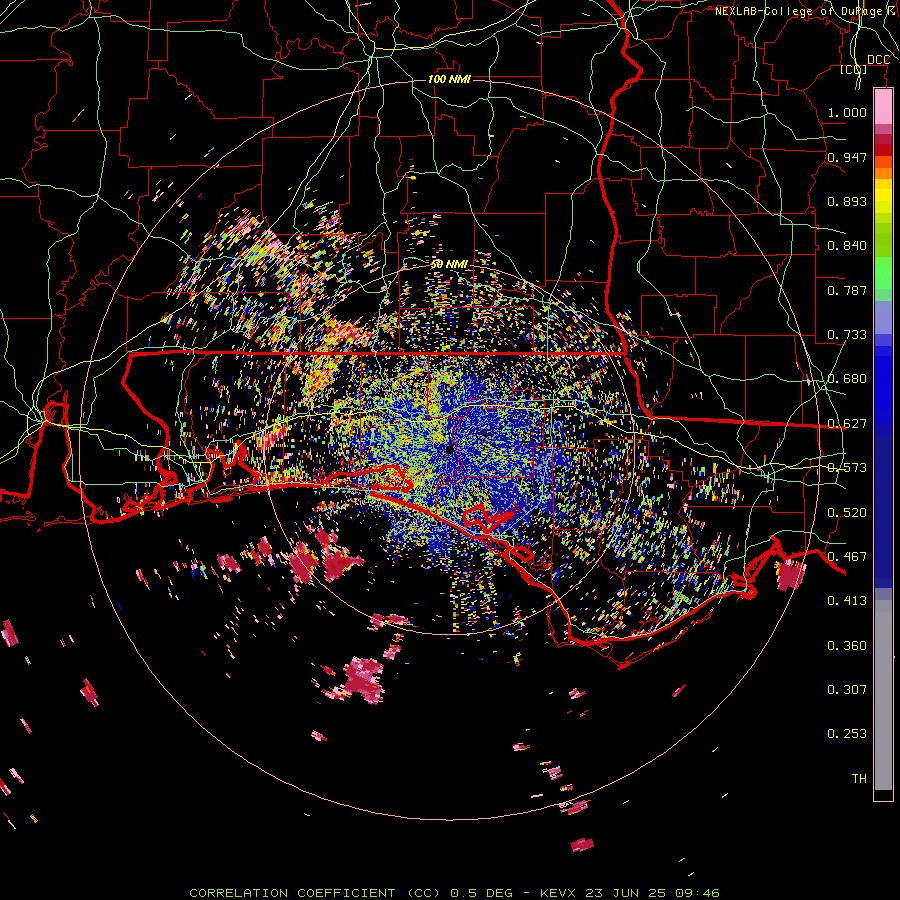900x900 pixels.
Task: Click the 0.253 value on the color scale
Action: click(847, 734)
